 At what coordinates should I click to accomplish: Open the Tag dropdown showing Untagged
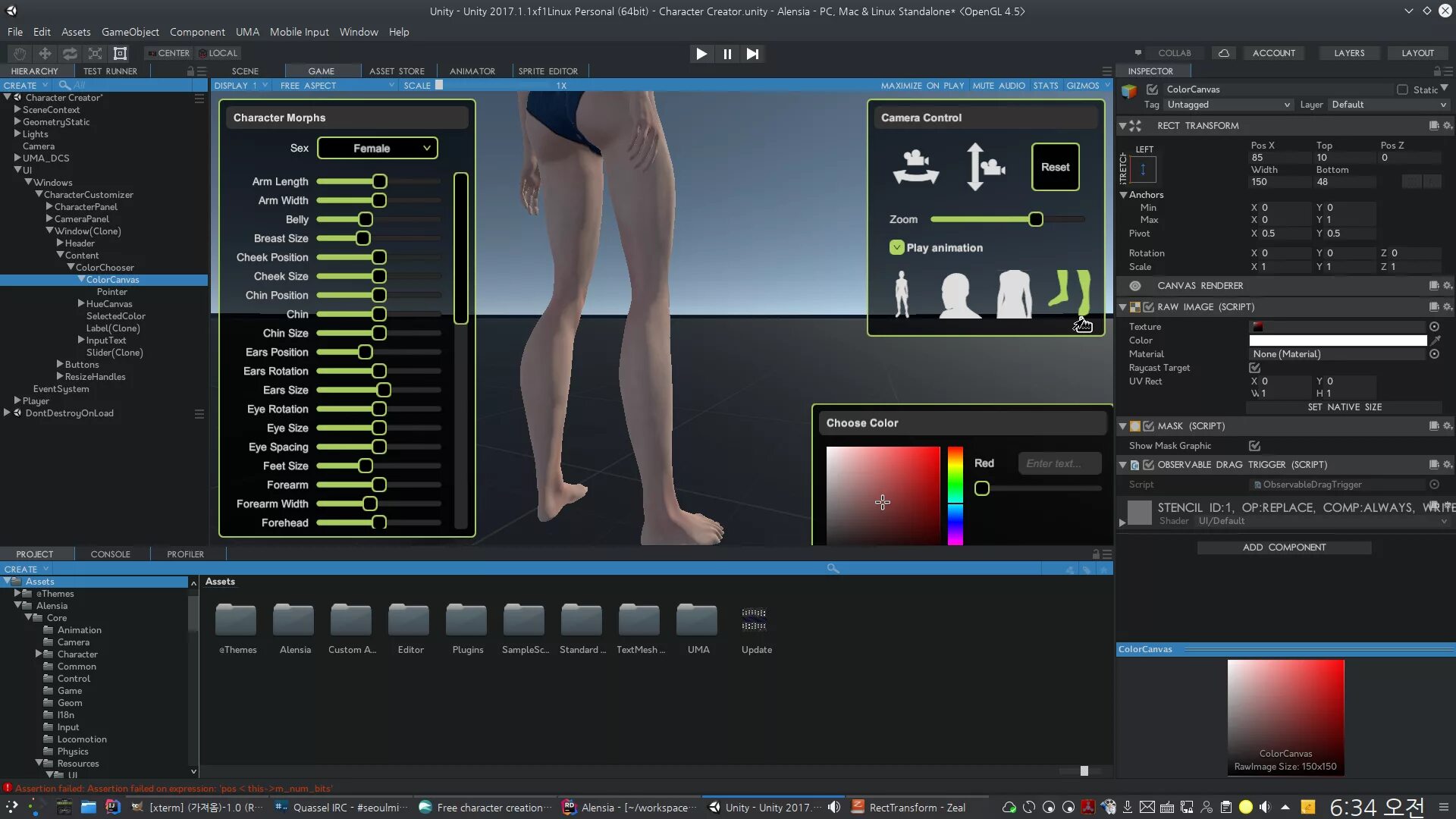[1228, 105]
